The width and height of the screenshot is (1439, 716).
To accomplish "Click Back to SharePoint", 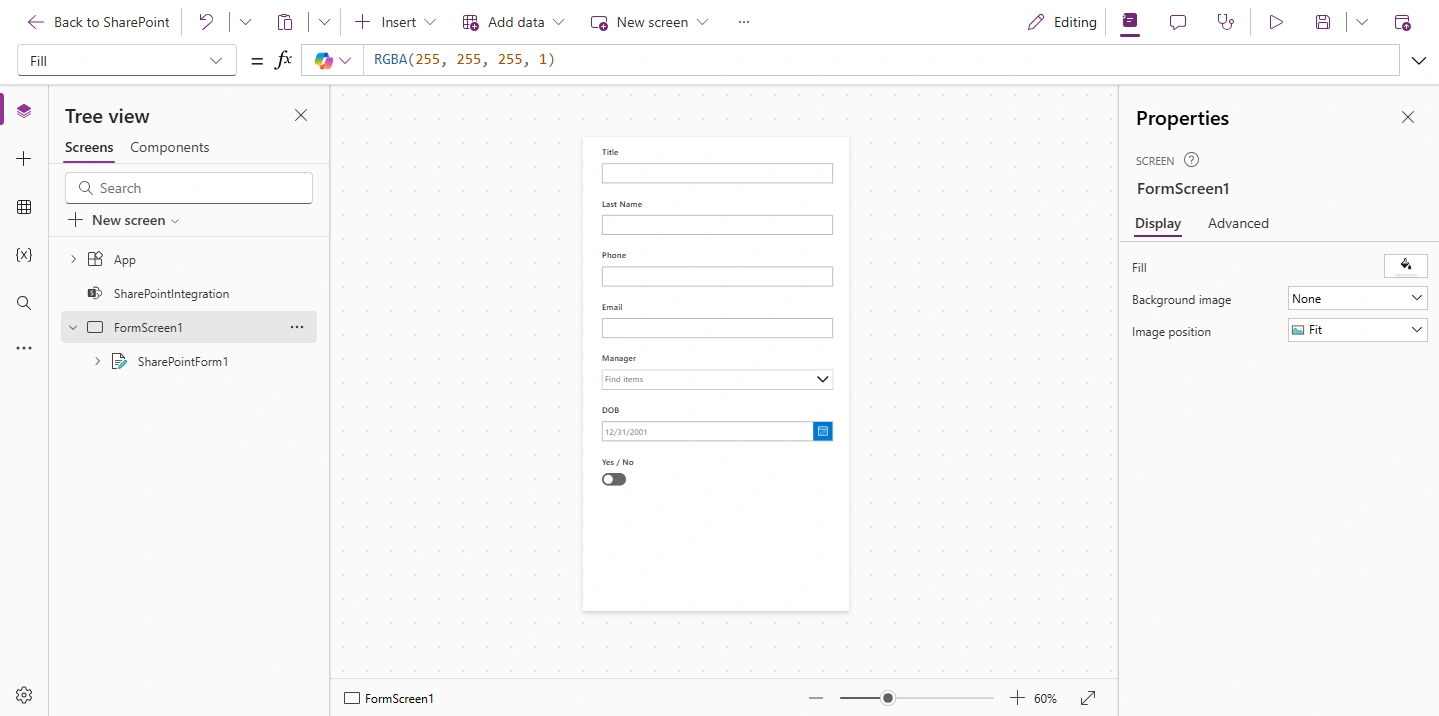I will coord(98,22).
